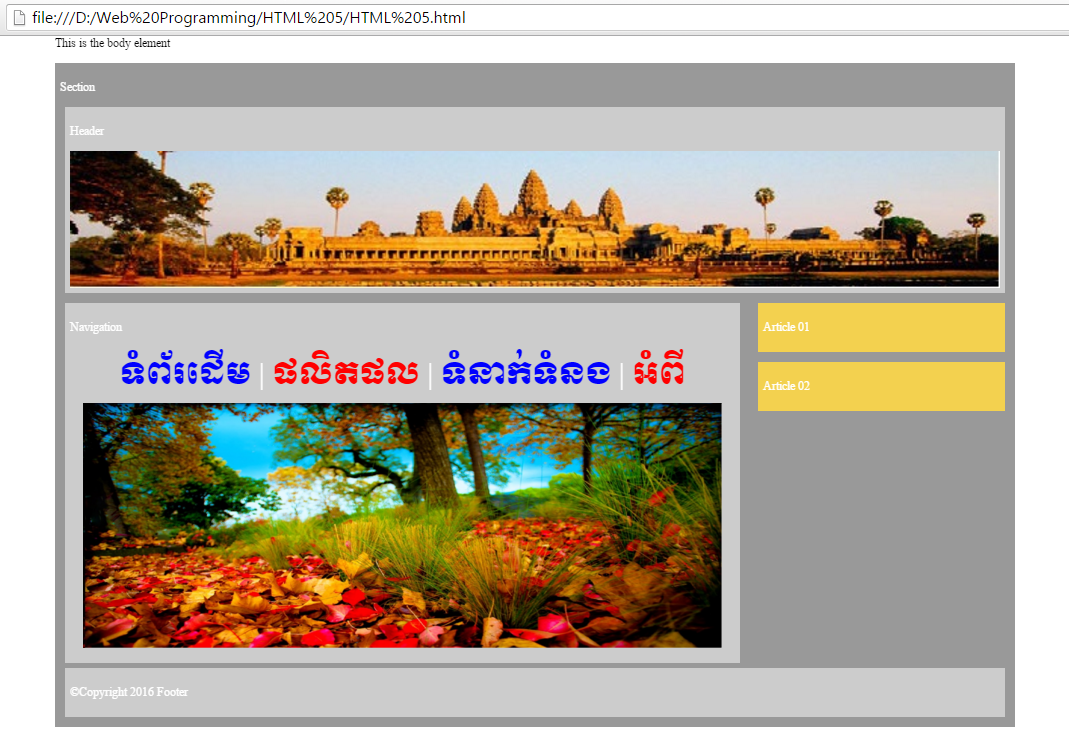
Task: Select the address bar URL field
Action: pyautogui.click(x=539, y=18)
